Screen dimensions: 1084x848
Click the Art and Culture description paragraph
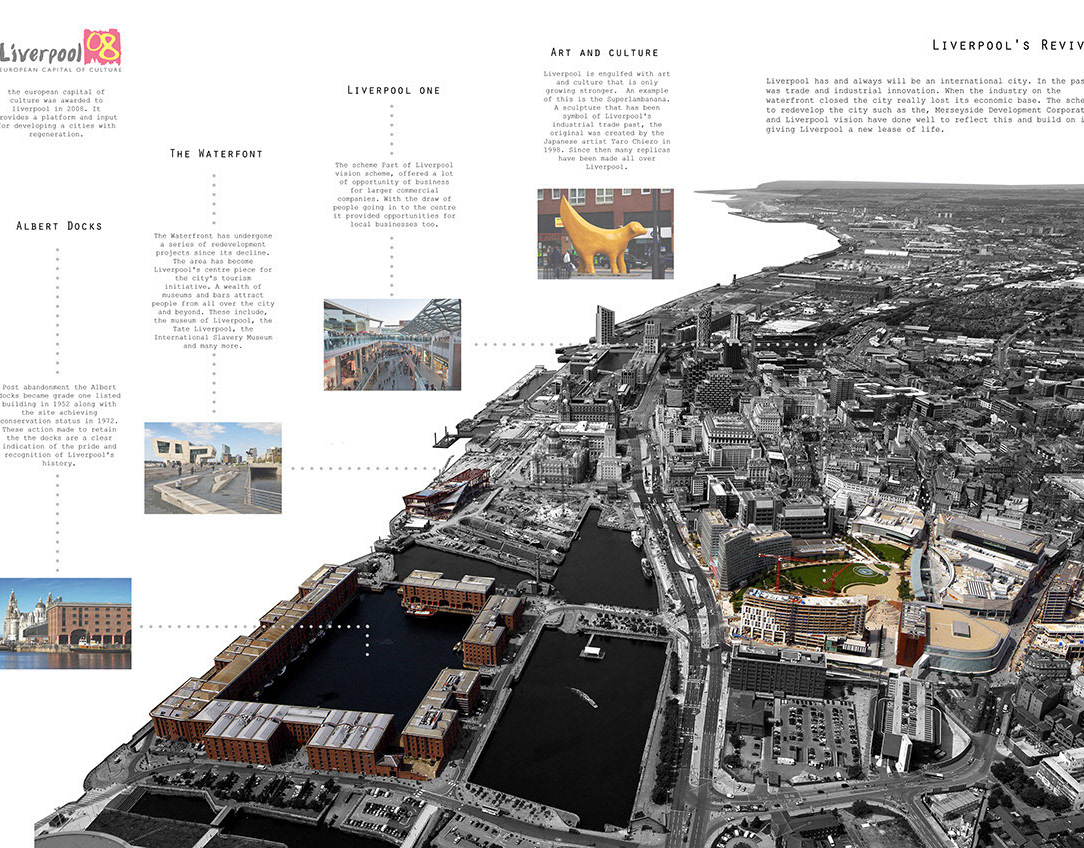605,120
